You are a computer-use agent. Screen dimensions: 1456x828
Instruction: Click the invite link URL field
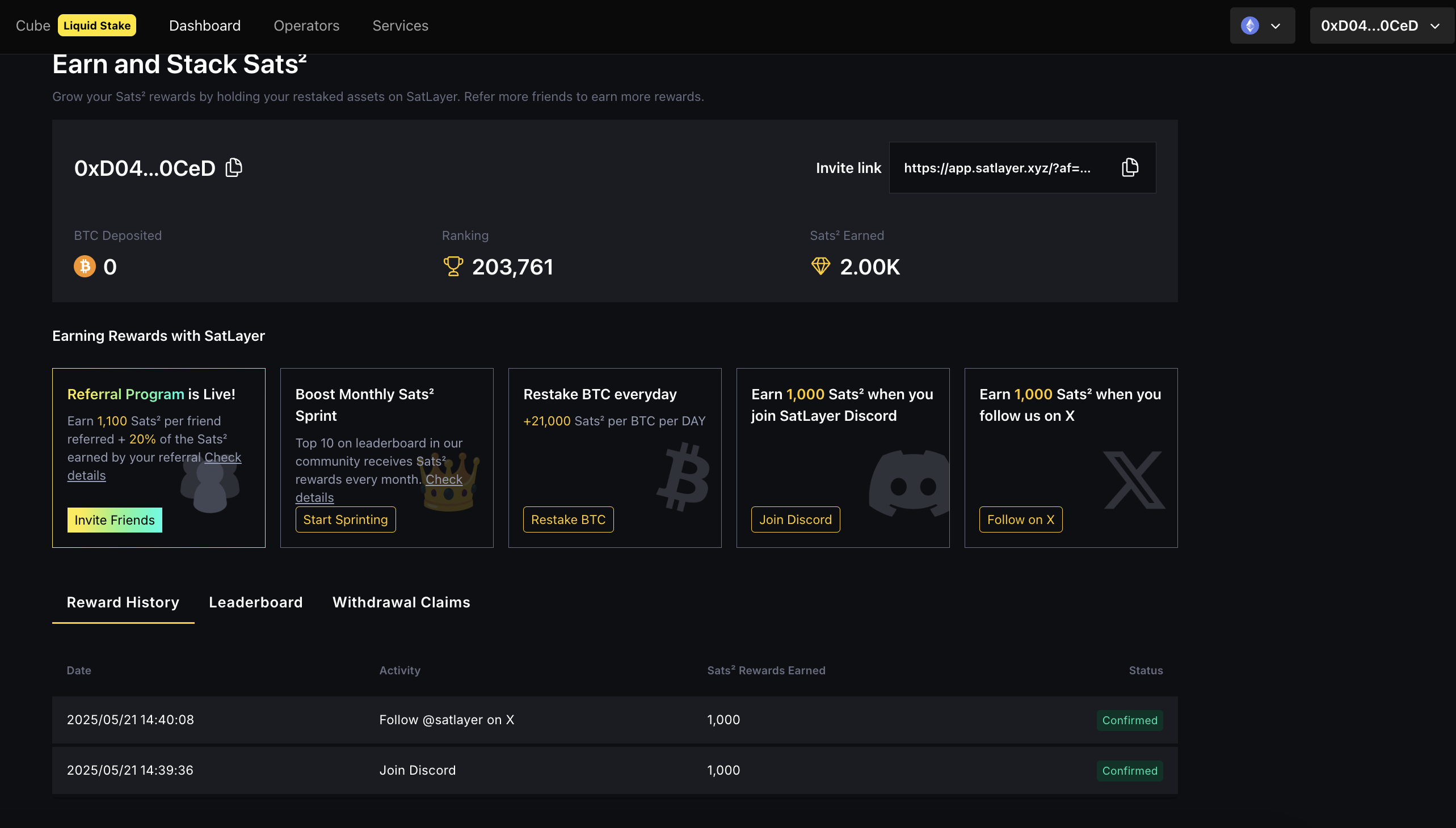pyautogui.click(x=997, y=168)
